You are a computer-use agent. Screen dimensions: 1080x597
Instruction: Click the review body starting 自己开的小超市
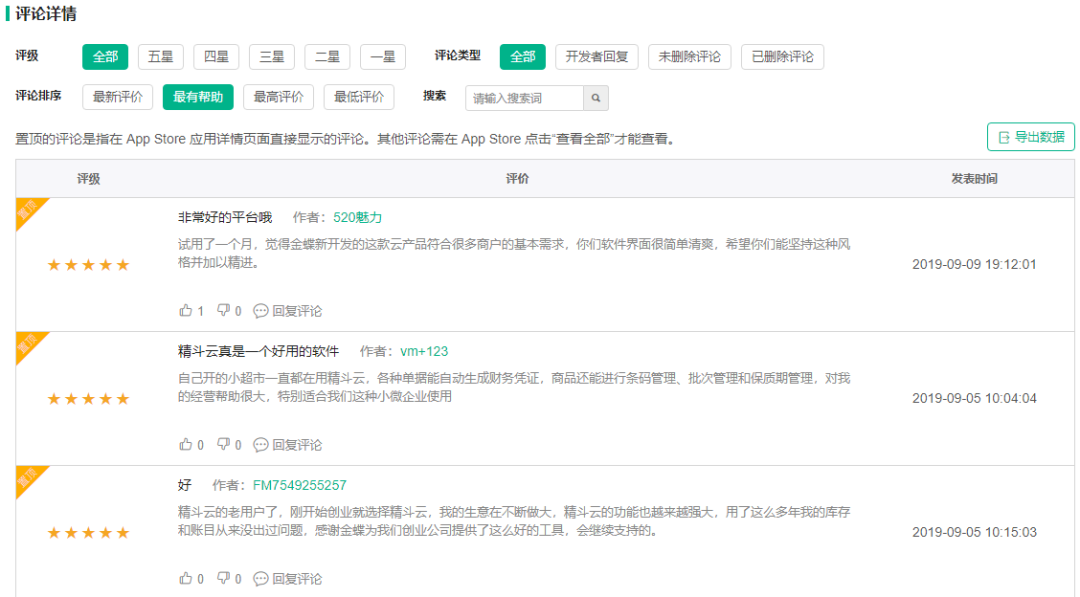pos(514,387)
